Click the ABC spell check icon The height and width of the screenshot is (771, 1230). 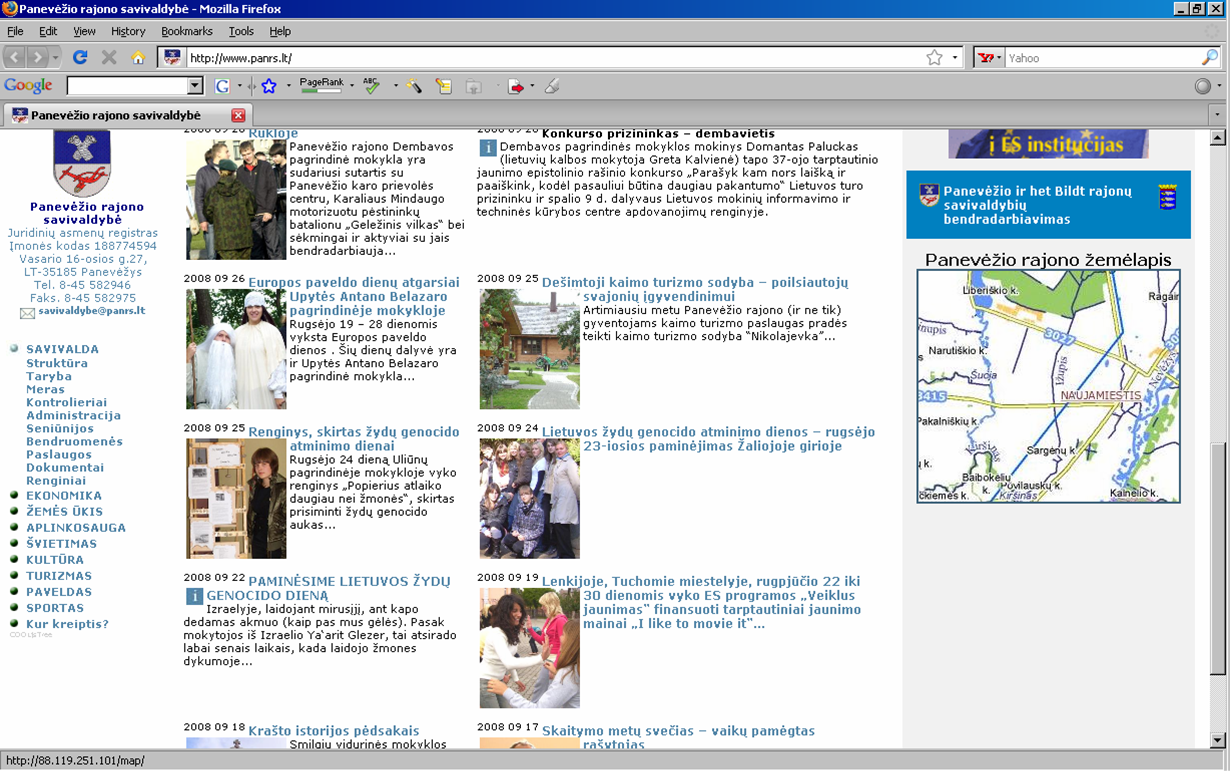click(x=372, y=86)
